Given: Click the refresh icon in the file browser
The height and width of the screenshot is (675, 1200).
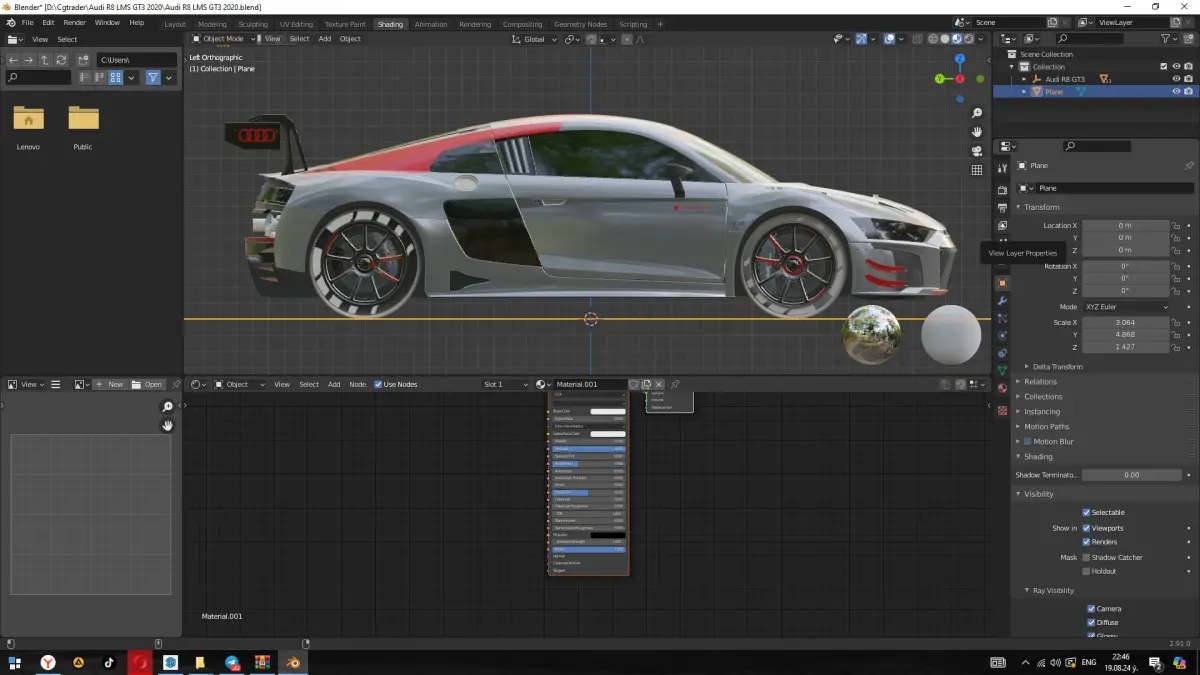Looking at the screenshot, I should (63, 60).
